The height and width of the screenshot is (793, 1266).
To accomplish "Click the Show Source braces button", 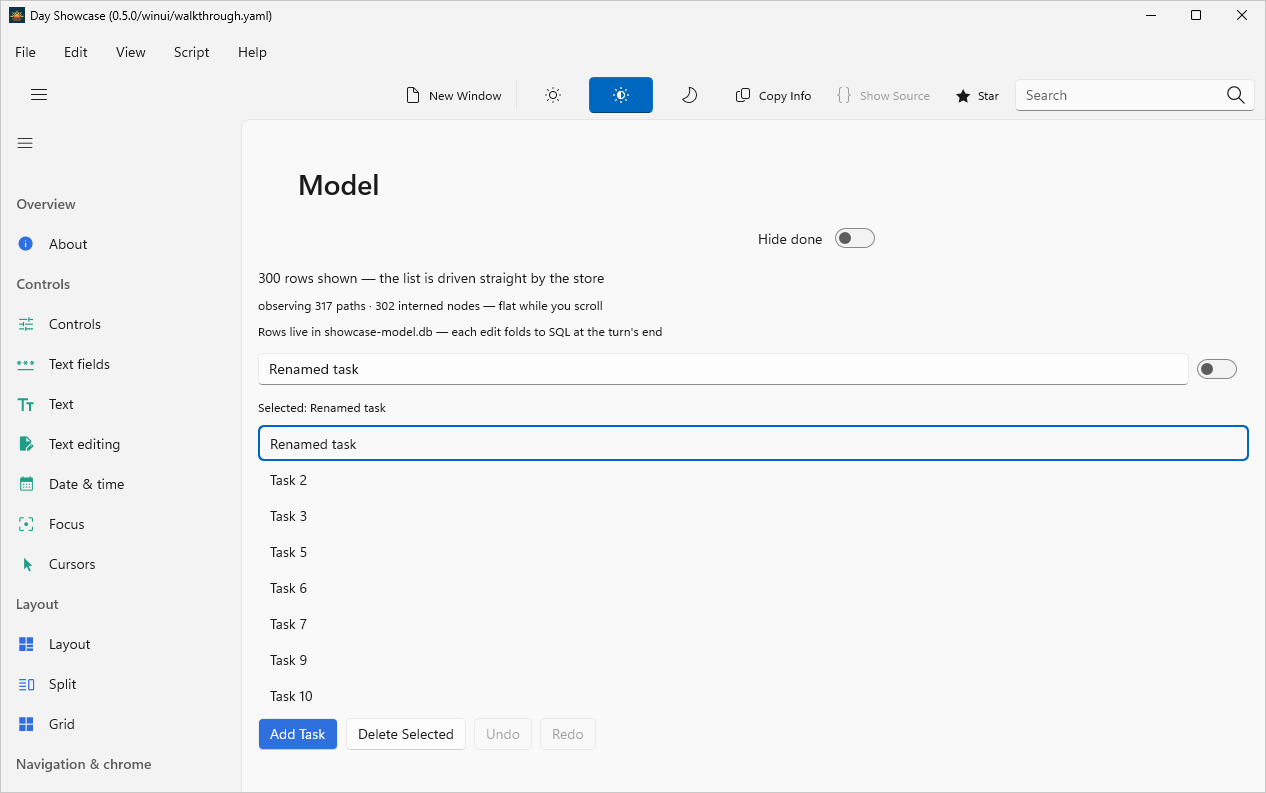I will click(883, 95).
